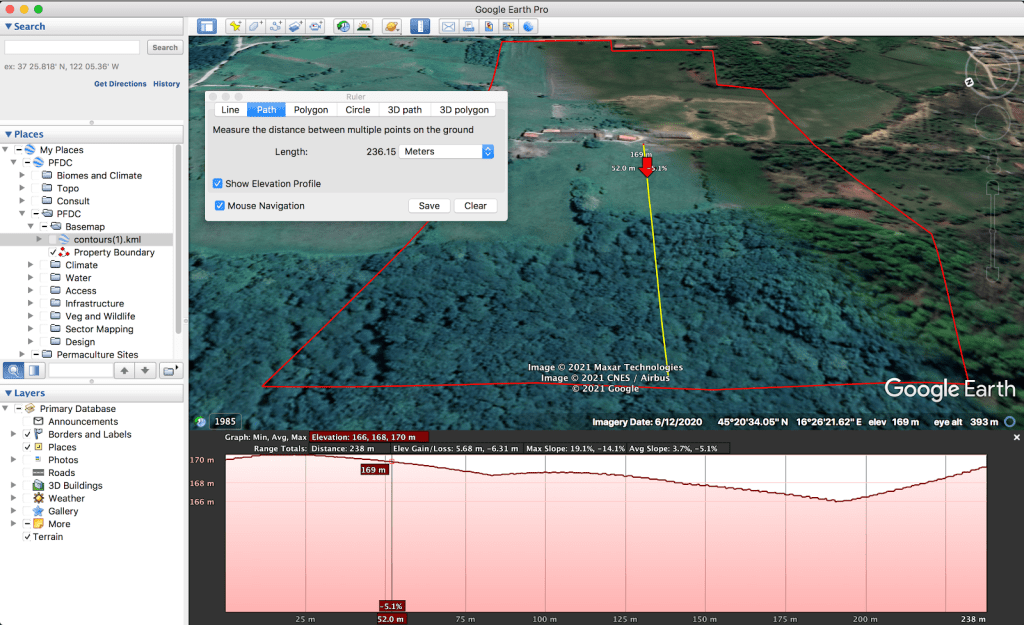This screenshot has width=1024, height=625.
Task: Check the Announcements layer checkbox
Action: coord(27,422)
